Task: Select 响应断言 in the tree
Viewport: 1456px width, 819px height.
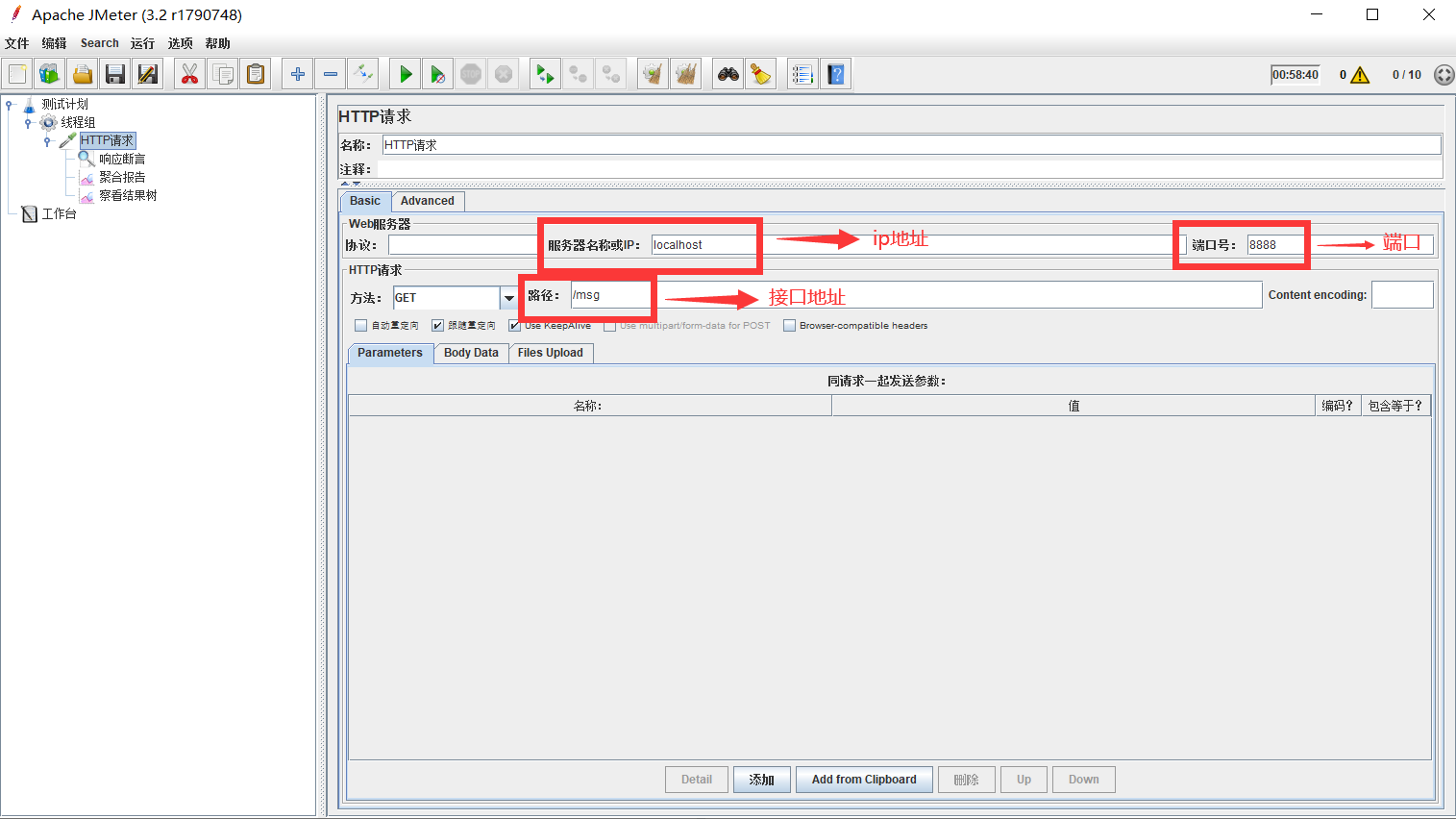Action: point(122,160)
